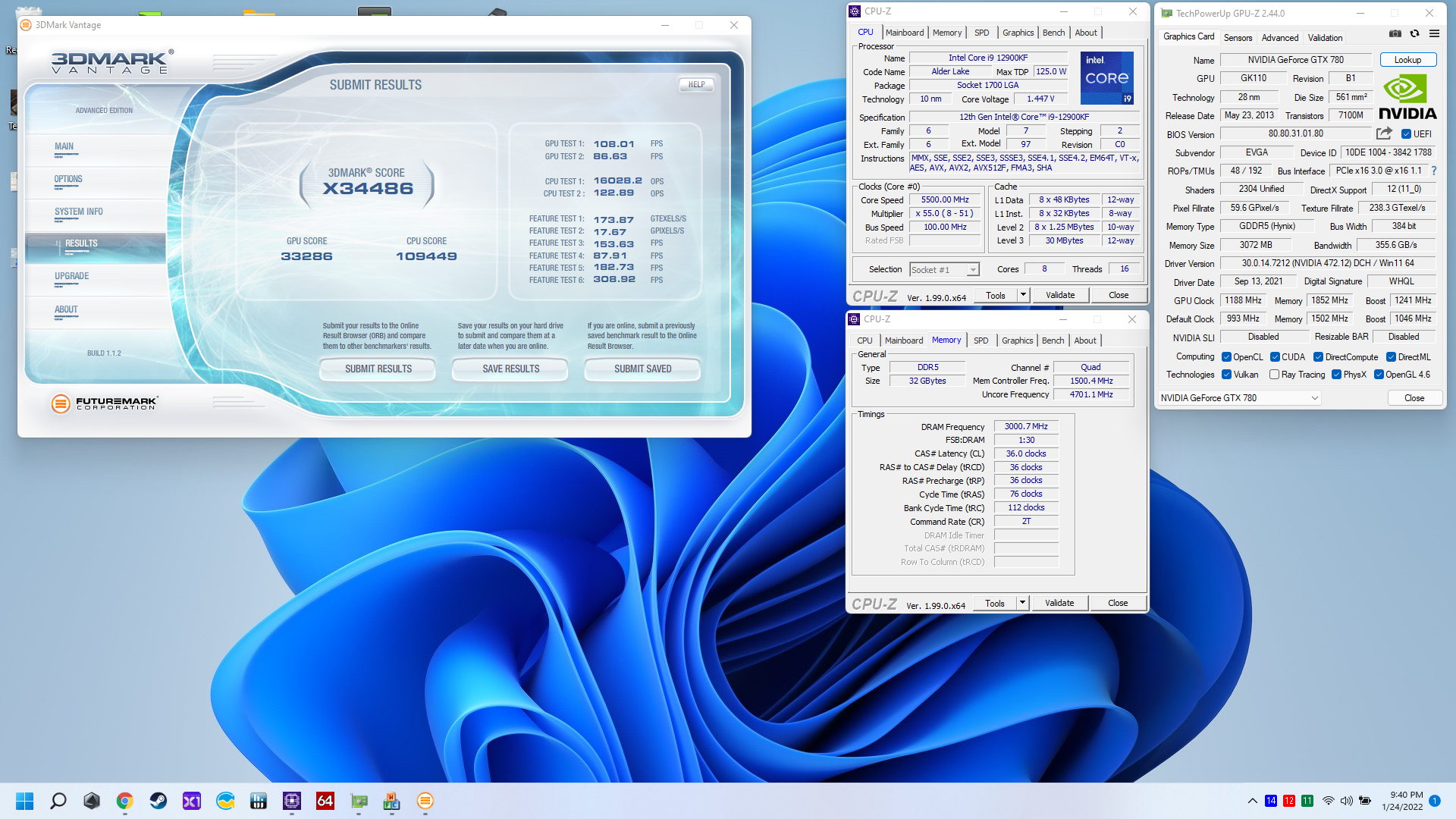Screen dimensions: 1456x819
Task: Switch to GPU-Z via taskbar icon
Action: [358, 801]
